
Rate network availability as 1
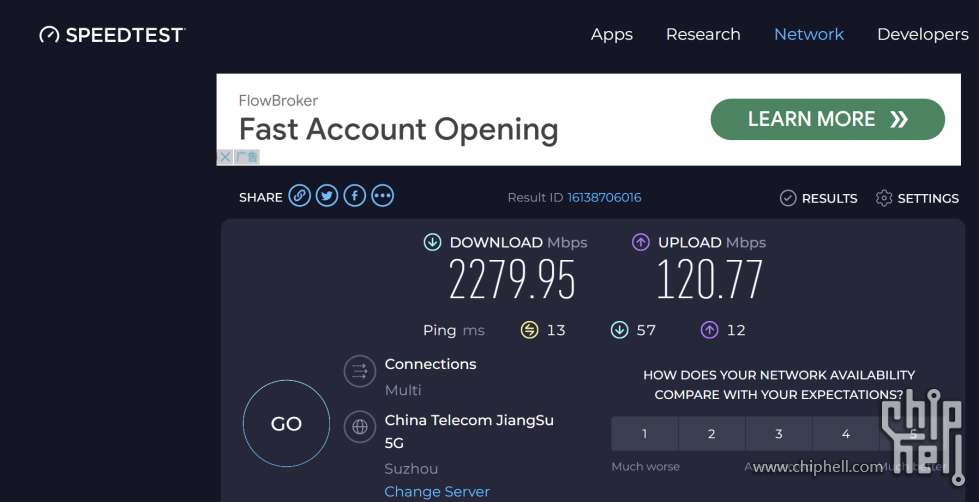point(644,433)
